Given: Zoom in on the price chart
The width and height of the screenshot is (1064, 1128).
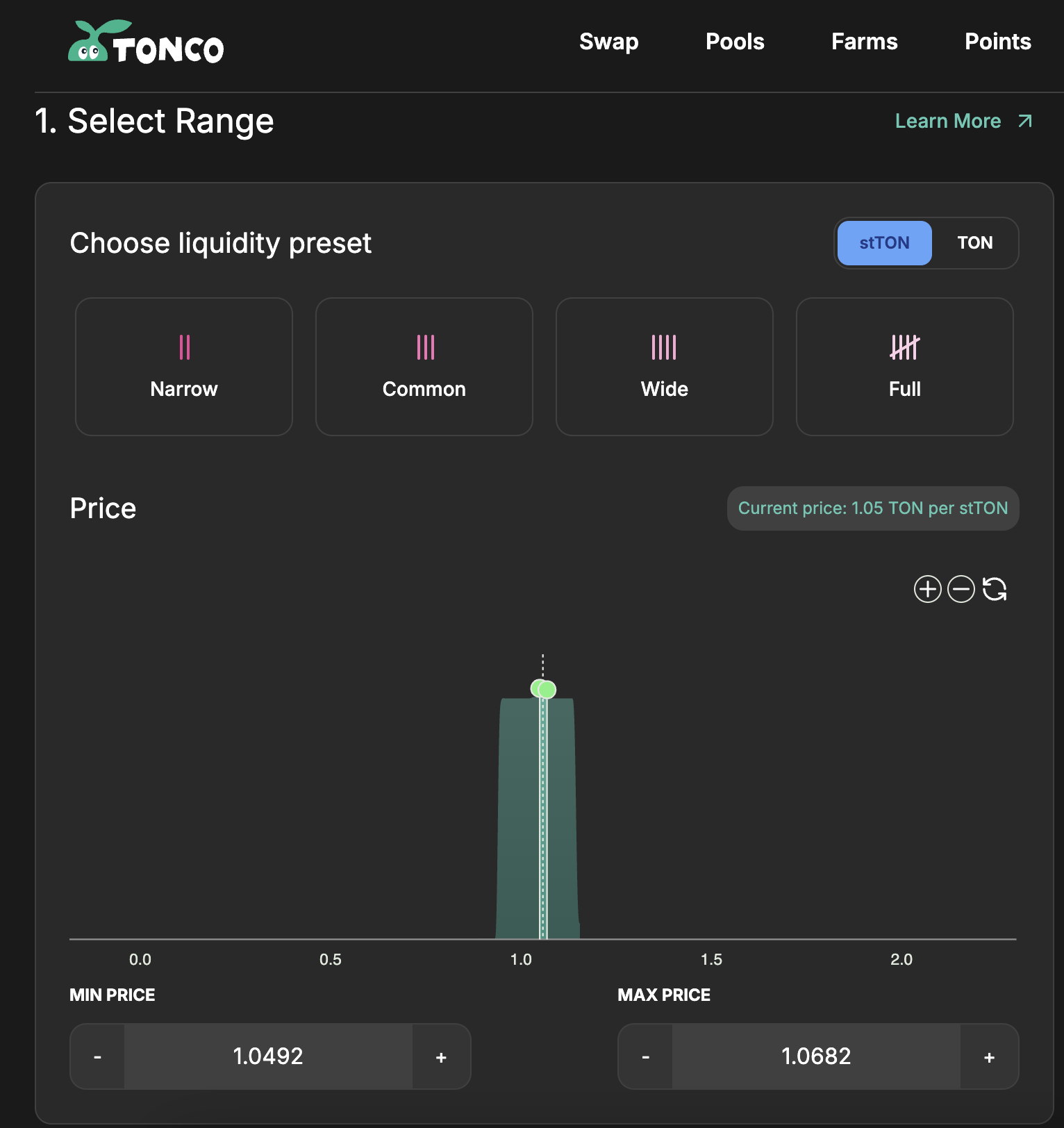Looking at the screenshot, I should (x=927, y=589).
